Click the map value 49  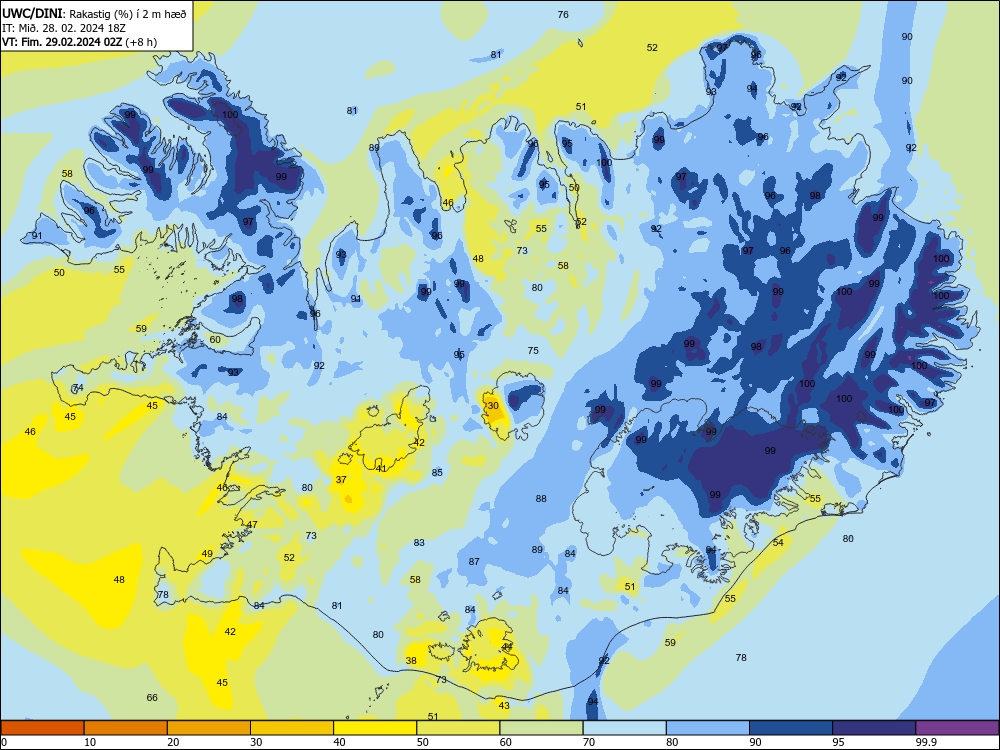pyautogui.click(x=207, y=554)
